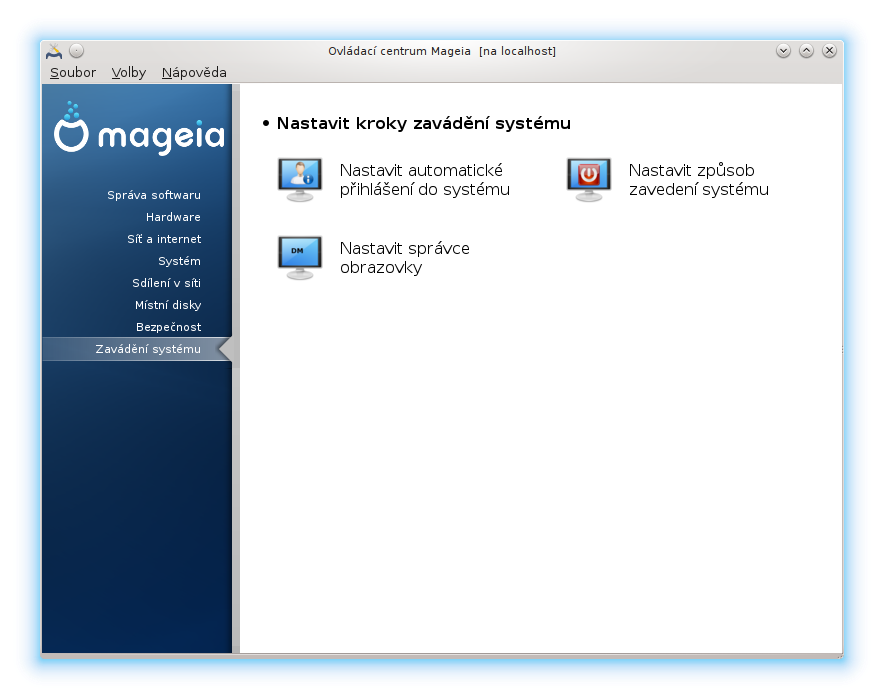Minimize the Mageia control center window
884x699 pixels.
pyautogui.click(x=783, y=51)
